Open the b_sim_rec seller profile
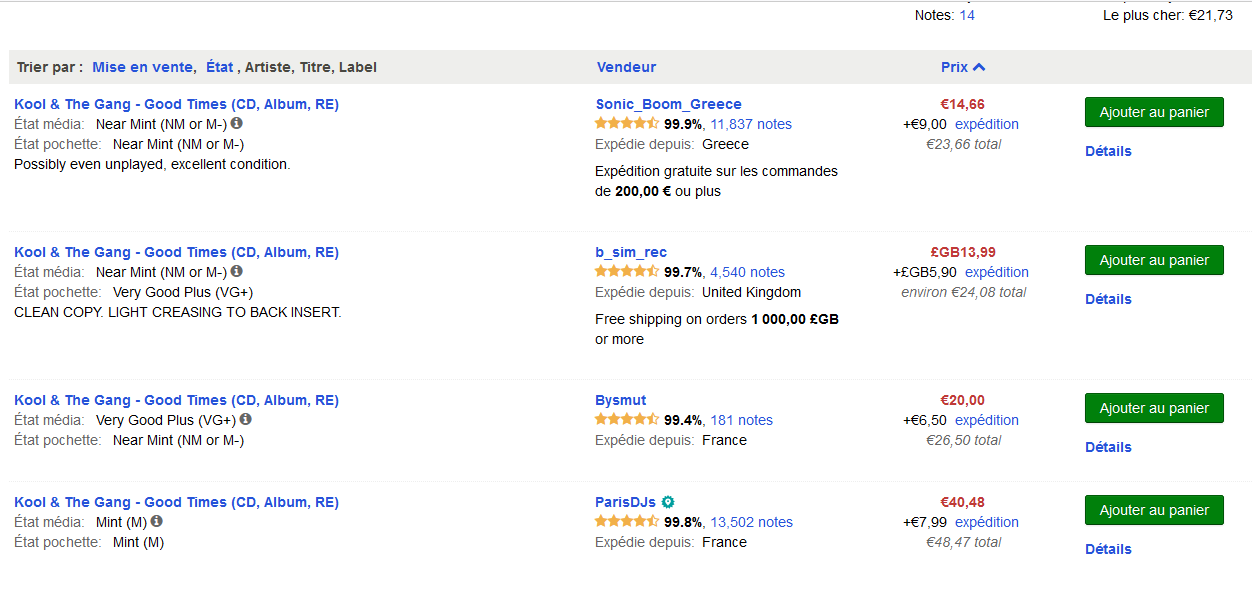This screenshot has width=1252, height=593. 631,252
